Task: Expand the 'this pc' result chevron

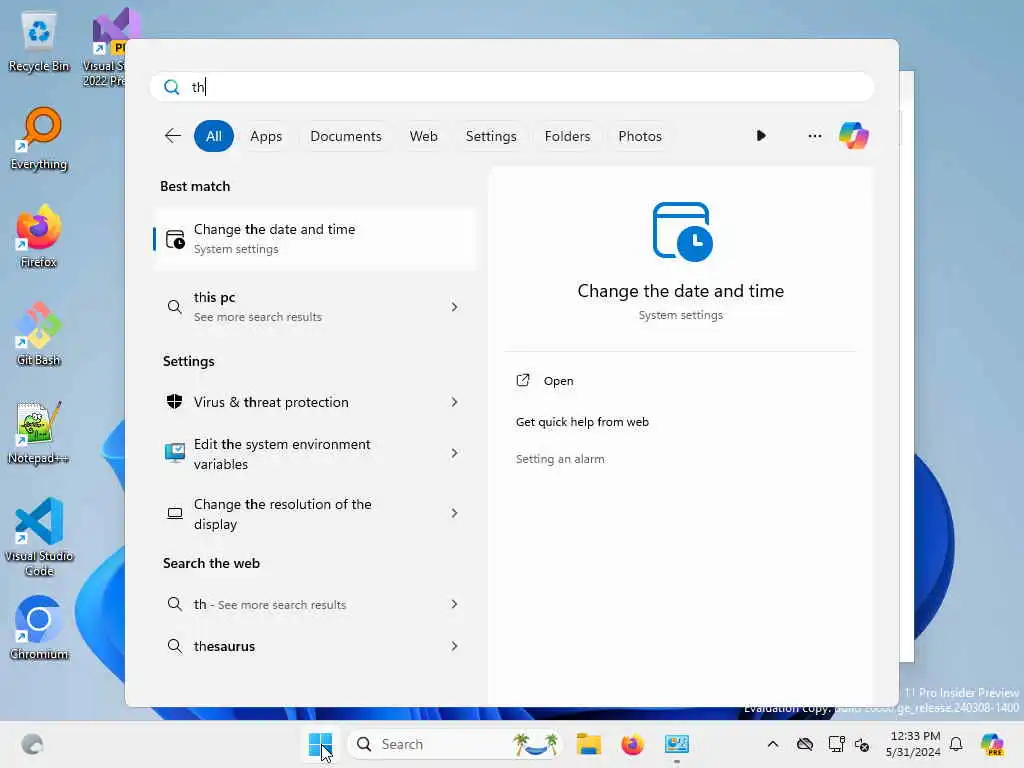Action: pos(455,306)
